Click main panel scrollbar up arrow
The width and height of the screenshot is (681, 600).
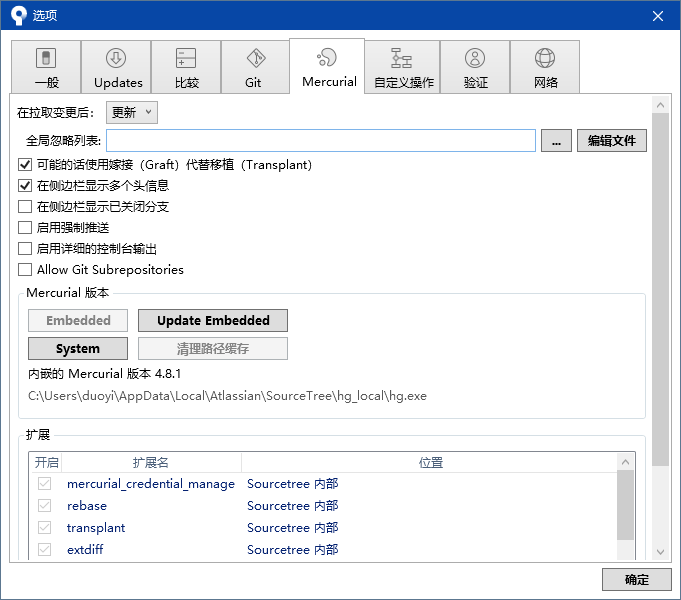(660, 105)
